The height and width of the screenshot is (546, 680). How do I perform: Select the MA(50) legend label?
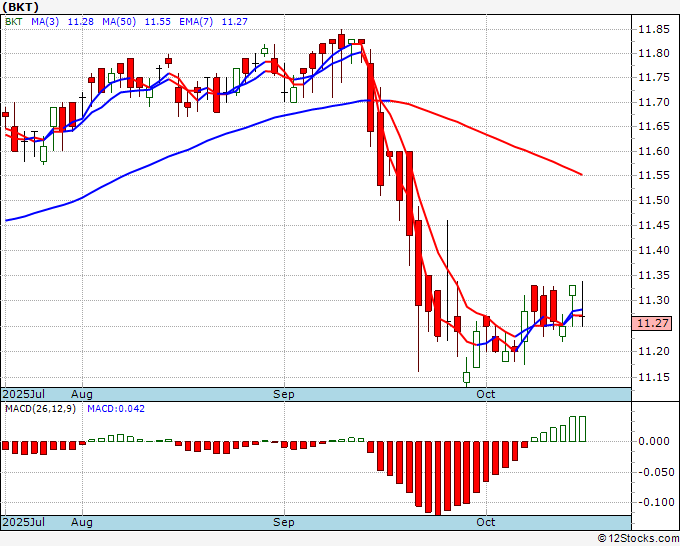pos(119,21)
